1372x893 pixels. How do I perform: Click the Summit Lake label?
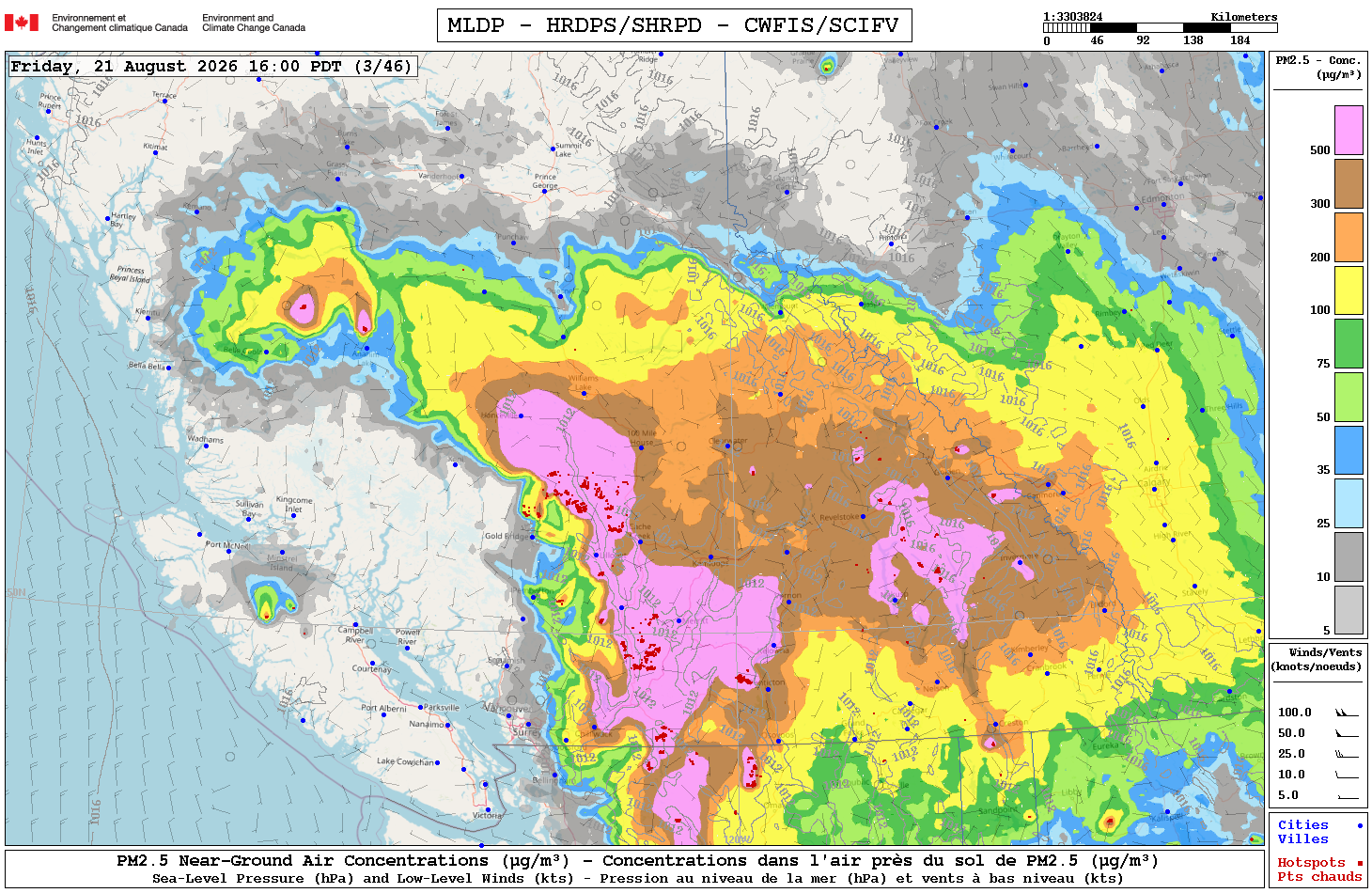[569, 149]
